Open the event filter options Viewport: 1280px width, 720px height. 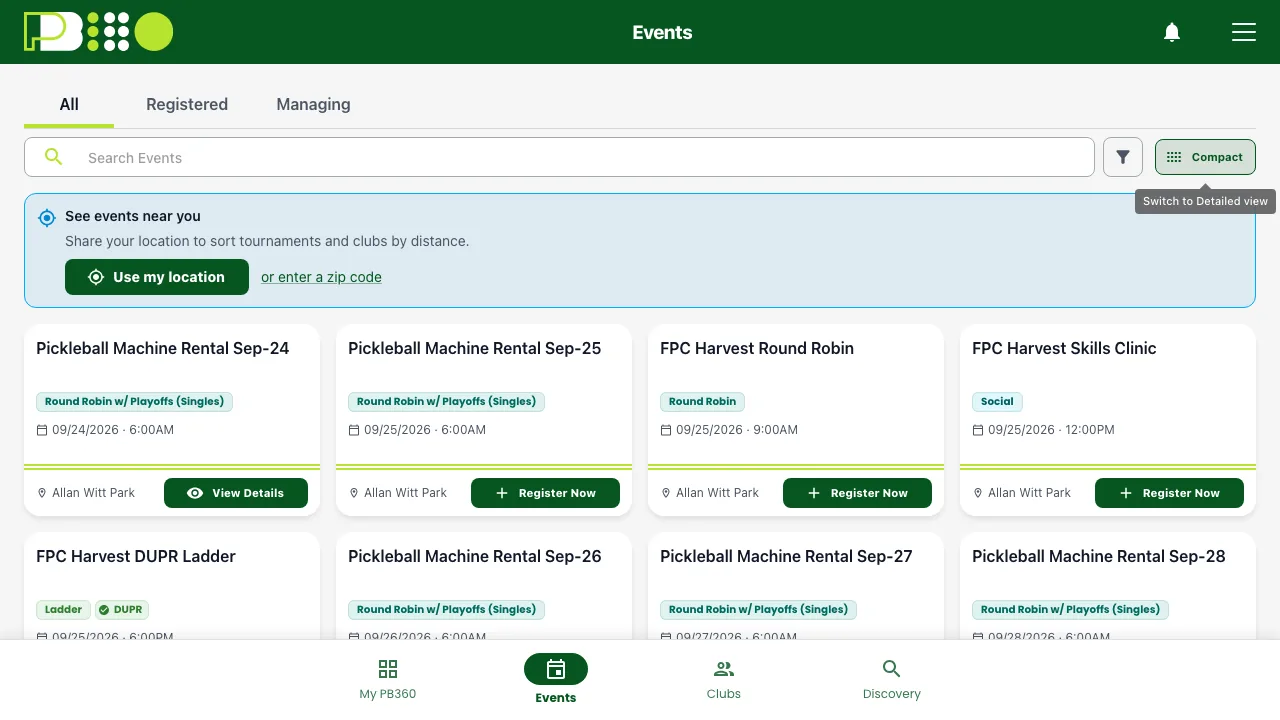click(1123, 157)
